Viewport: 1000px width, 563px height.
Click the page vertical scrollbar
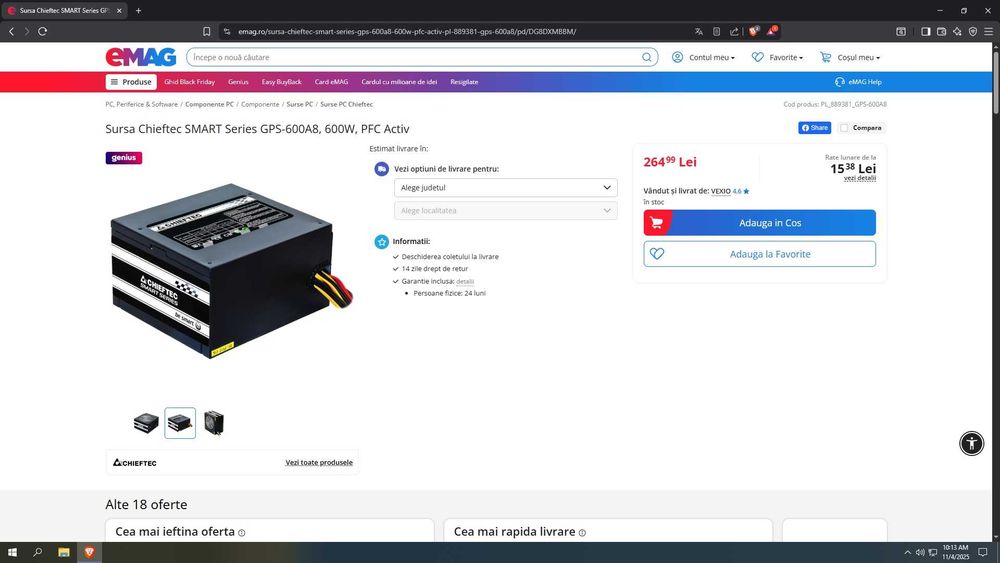click(x=996, y=83)
